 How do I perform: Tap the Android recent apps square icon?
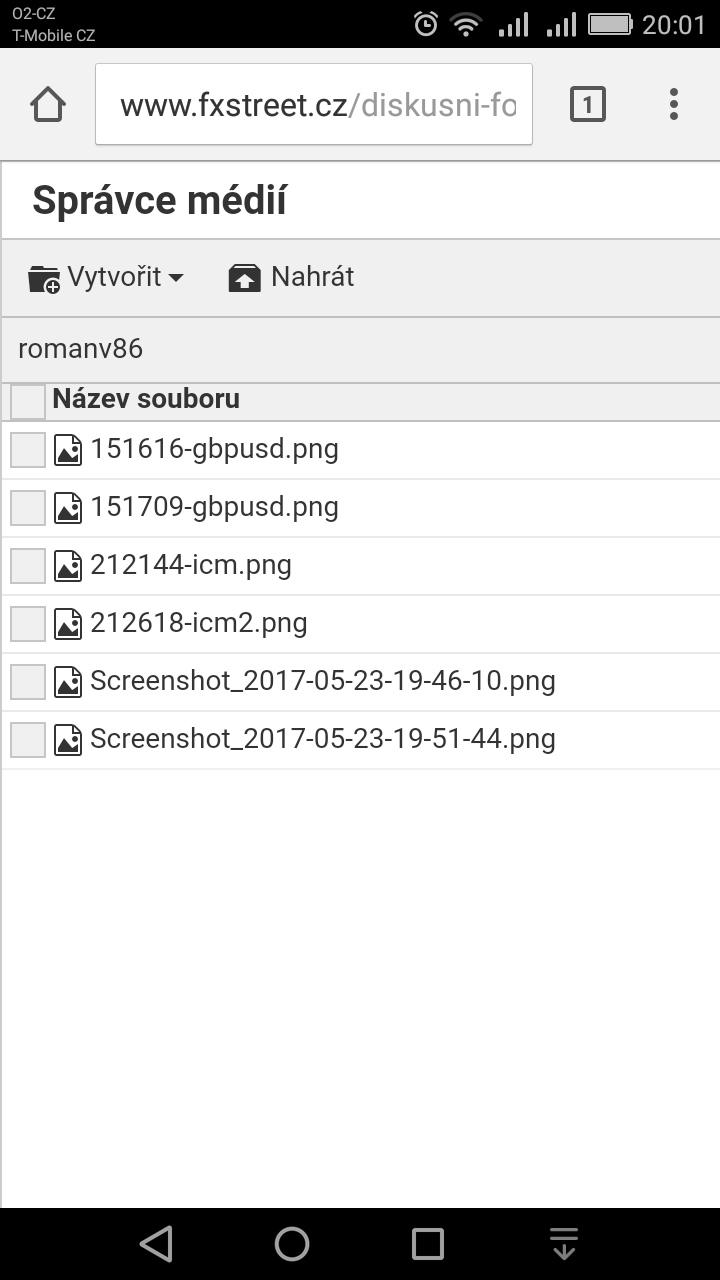click(x=428, y=1244)
